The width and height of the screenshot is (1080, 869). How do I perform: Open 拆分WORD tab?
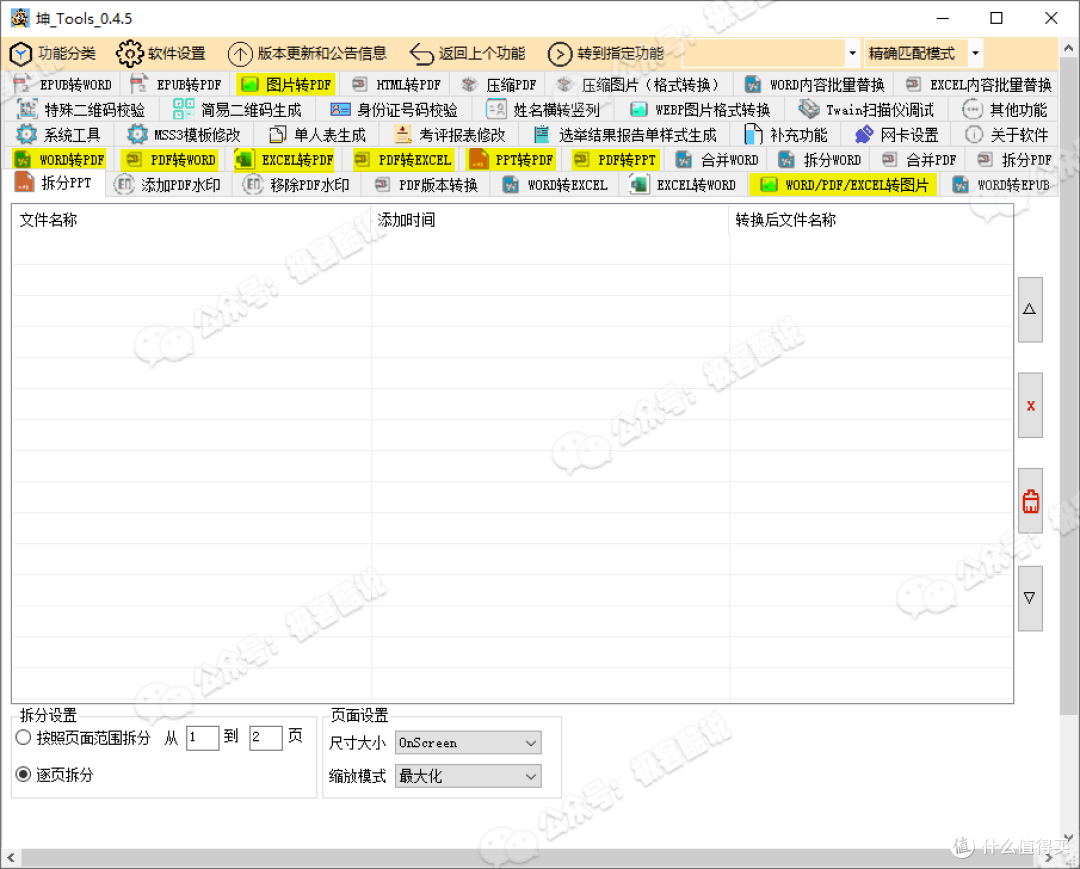820,160
